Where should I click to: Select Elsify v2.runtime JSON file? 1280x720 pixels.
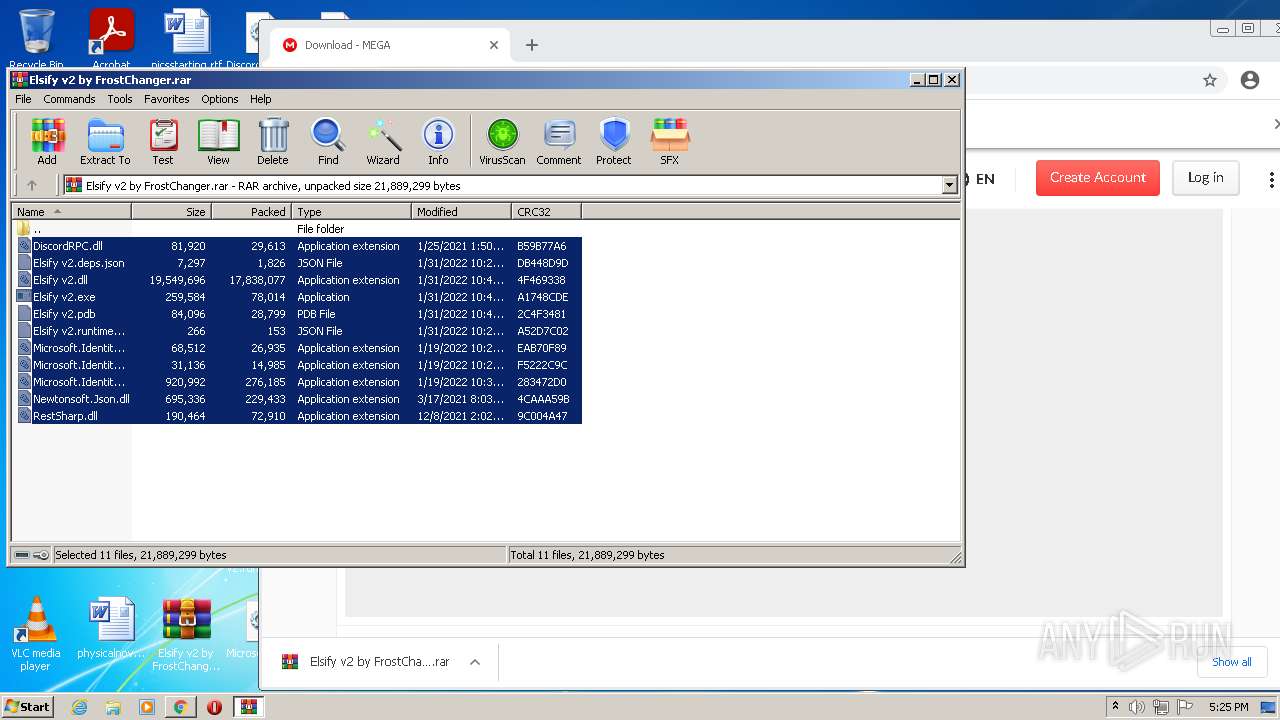point(298,331)
